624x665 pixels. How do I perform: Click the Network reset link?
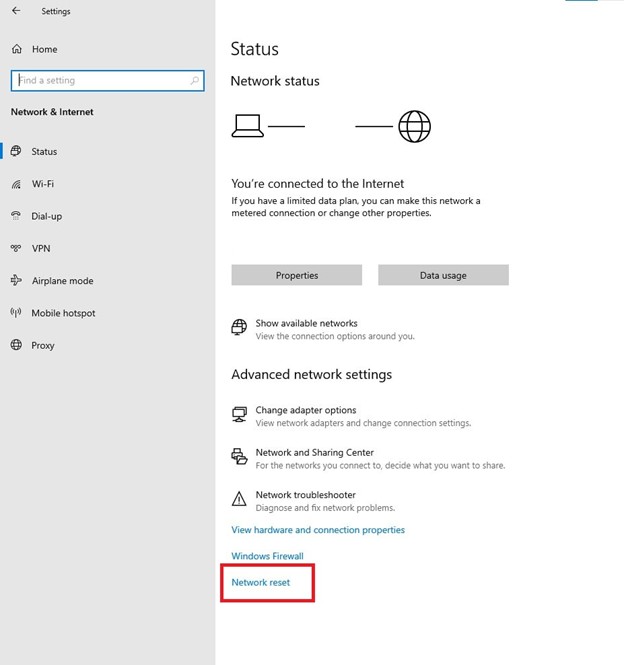point(260,582)
